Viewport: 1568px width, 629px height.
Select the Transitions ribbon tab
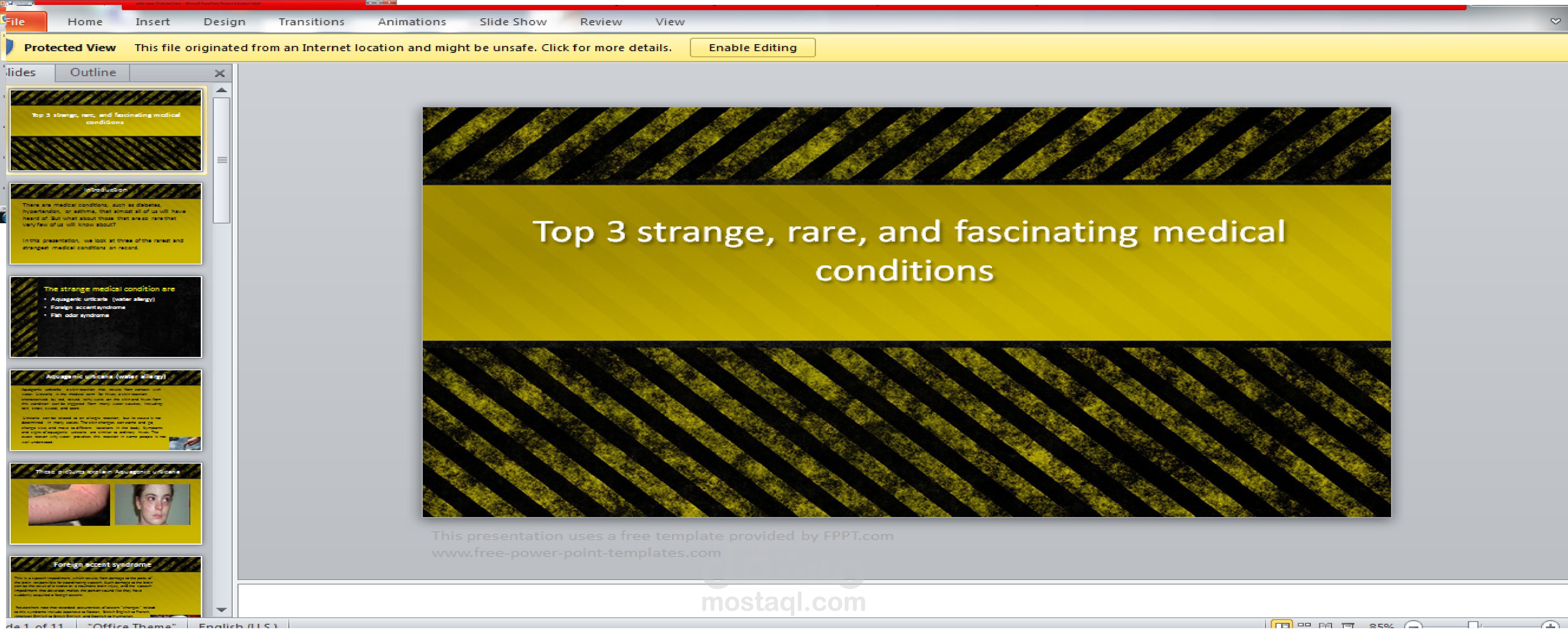(x=312, y=22)
